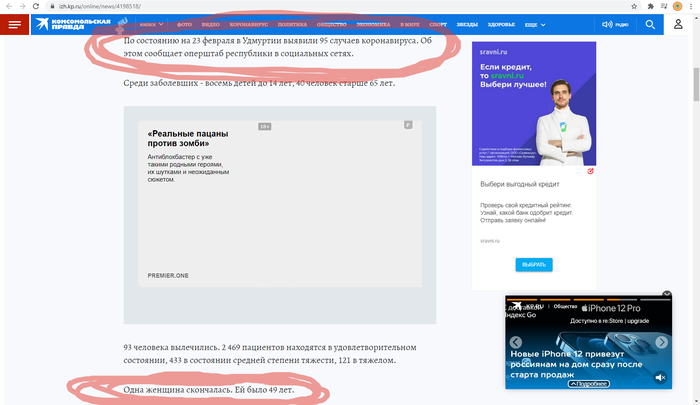The width and height of the screenshot is (700, 405).
Task: Click the paragraph starting «Среди заболевших»
Action: point(259,83)
